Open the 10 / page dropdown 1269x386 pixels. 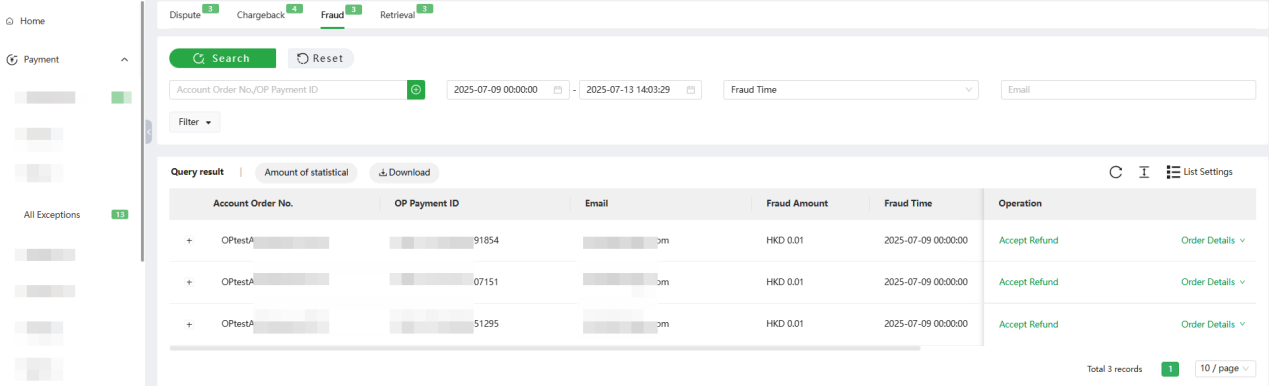point(1225,369)
